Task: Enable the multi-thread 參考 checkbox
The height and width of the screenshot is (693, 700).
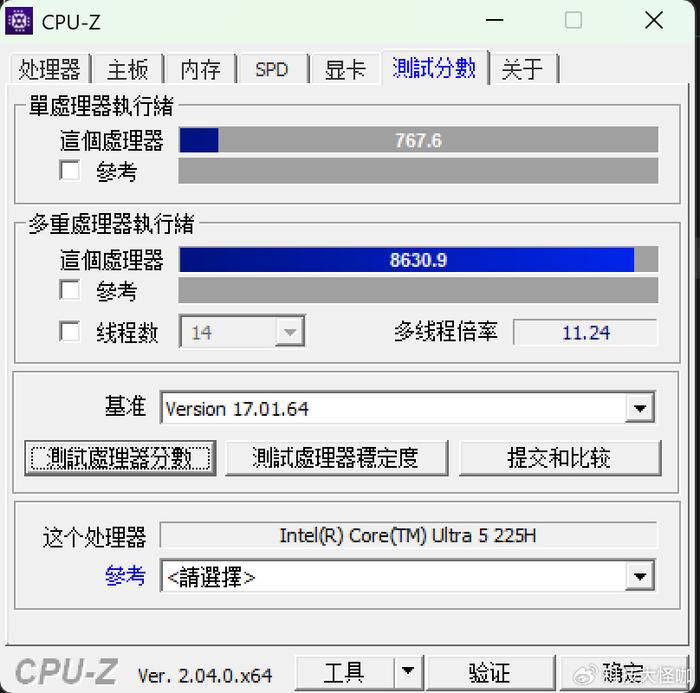Action: [x=70, y=290]
